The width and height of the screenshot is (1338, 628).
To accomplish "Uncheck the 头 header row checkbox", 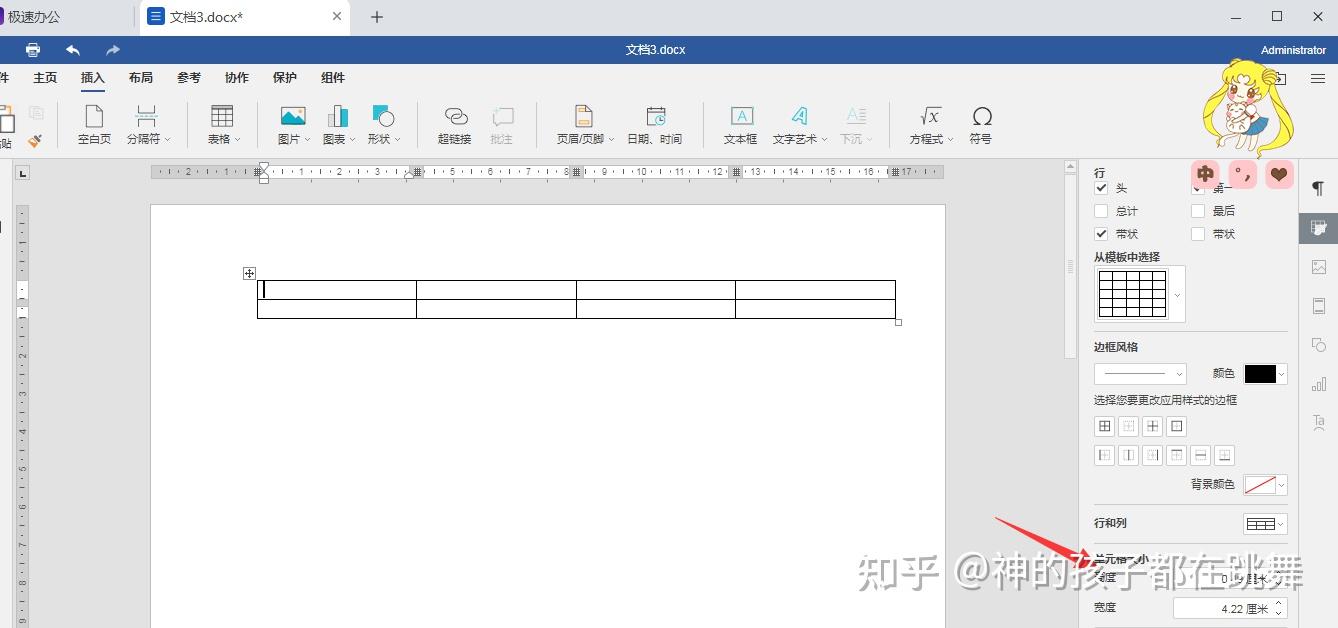I will pos(1101,188).
